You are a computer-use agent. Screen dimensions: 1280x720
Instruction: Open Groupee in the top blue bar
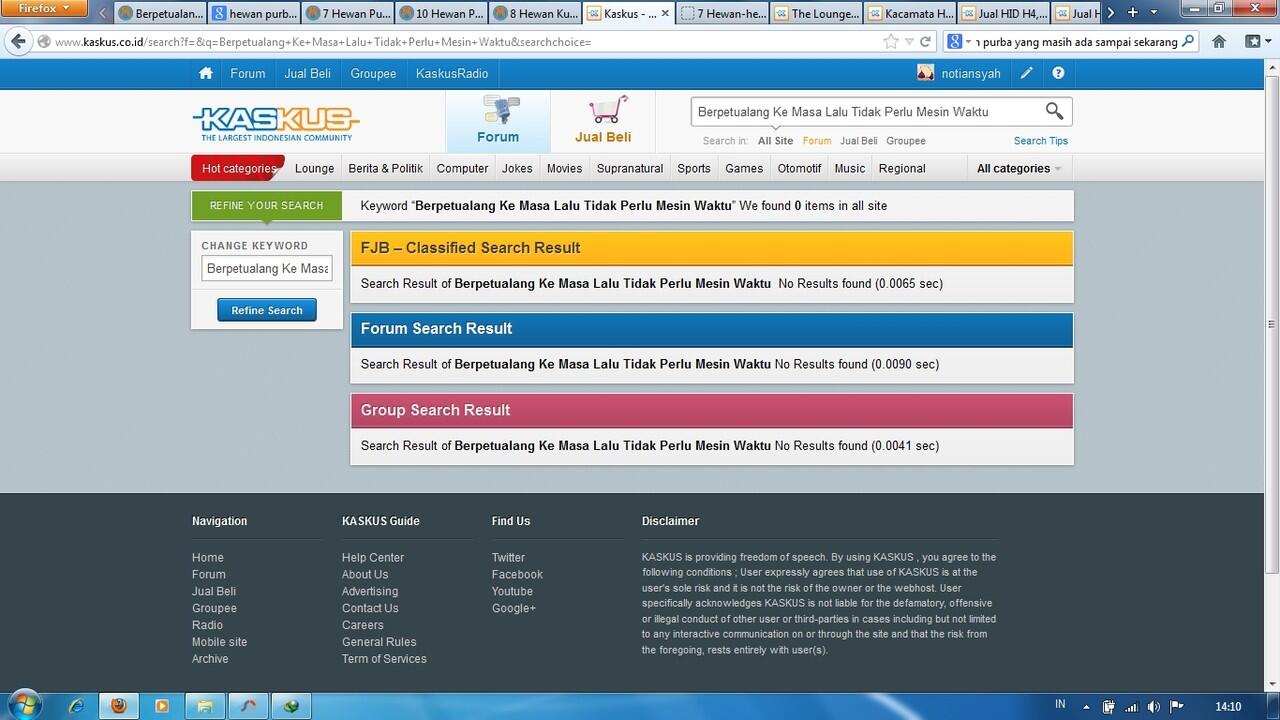(x=373, y=73)
